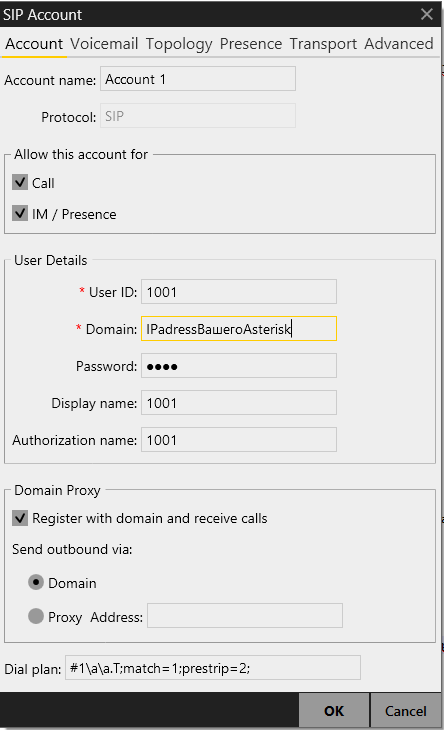Open the Topology tab
The width and height of the screenshot is (444, 730).
pos(179,44)
